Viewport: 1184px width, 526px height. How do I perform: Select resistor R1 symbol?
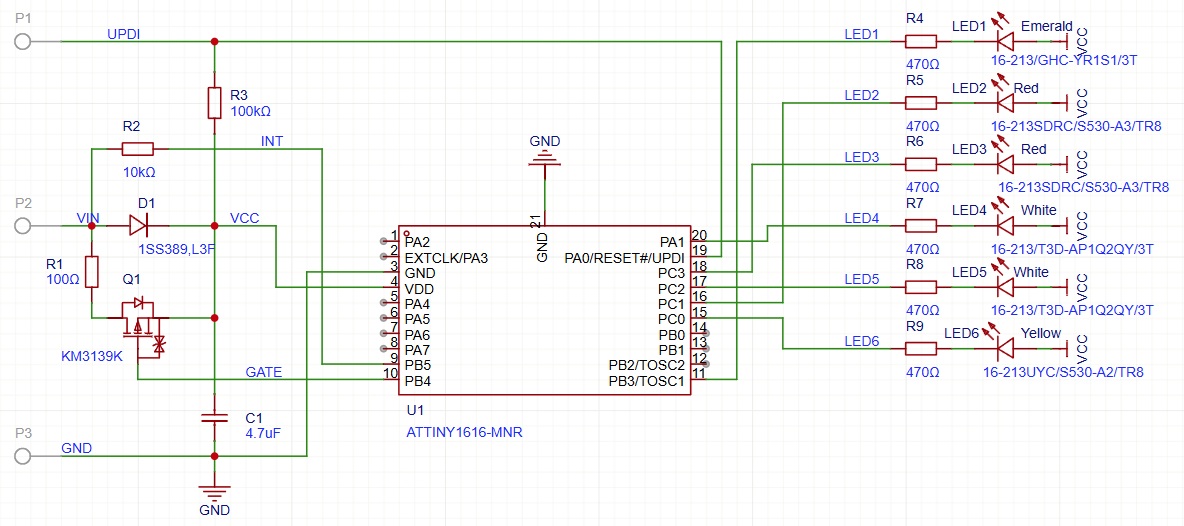[91, 272]
